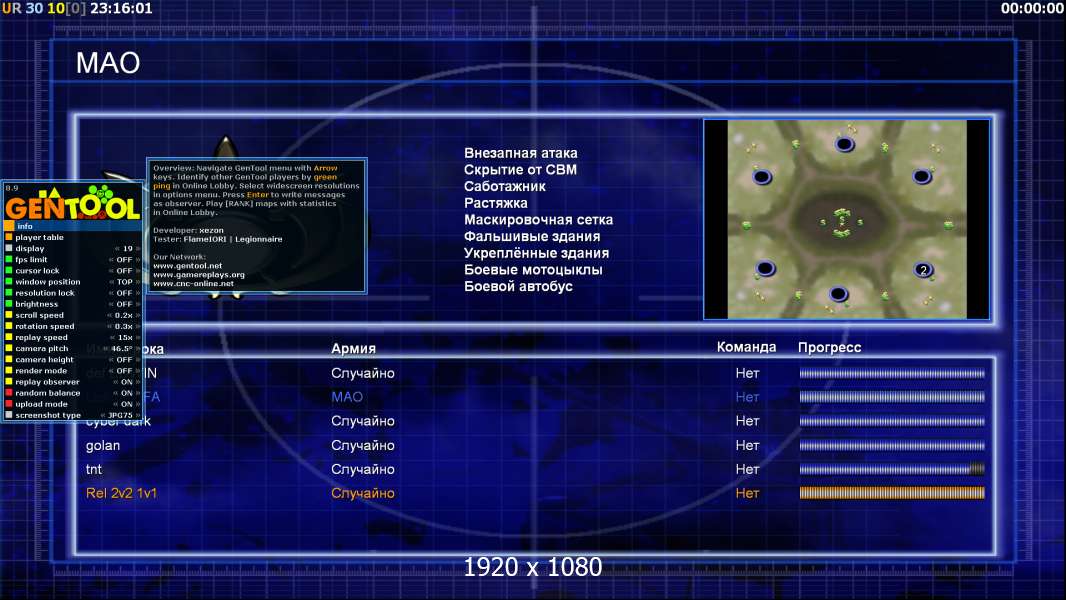Click the grey square beside display
This screenshot has width=1066, height=600.
[x=9, y=248]
